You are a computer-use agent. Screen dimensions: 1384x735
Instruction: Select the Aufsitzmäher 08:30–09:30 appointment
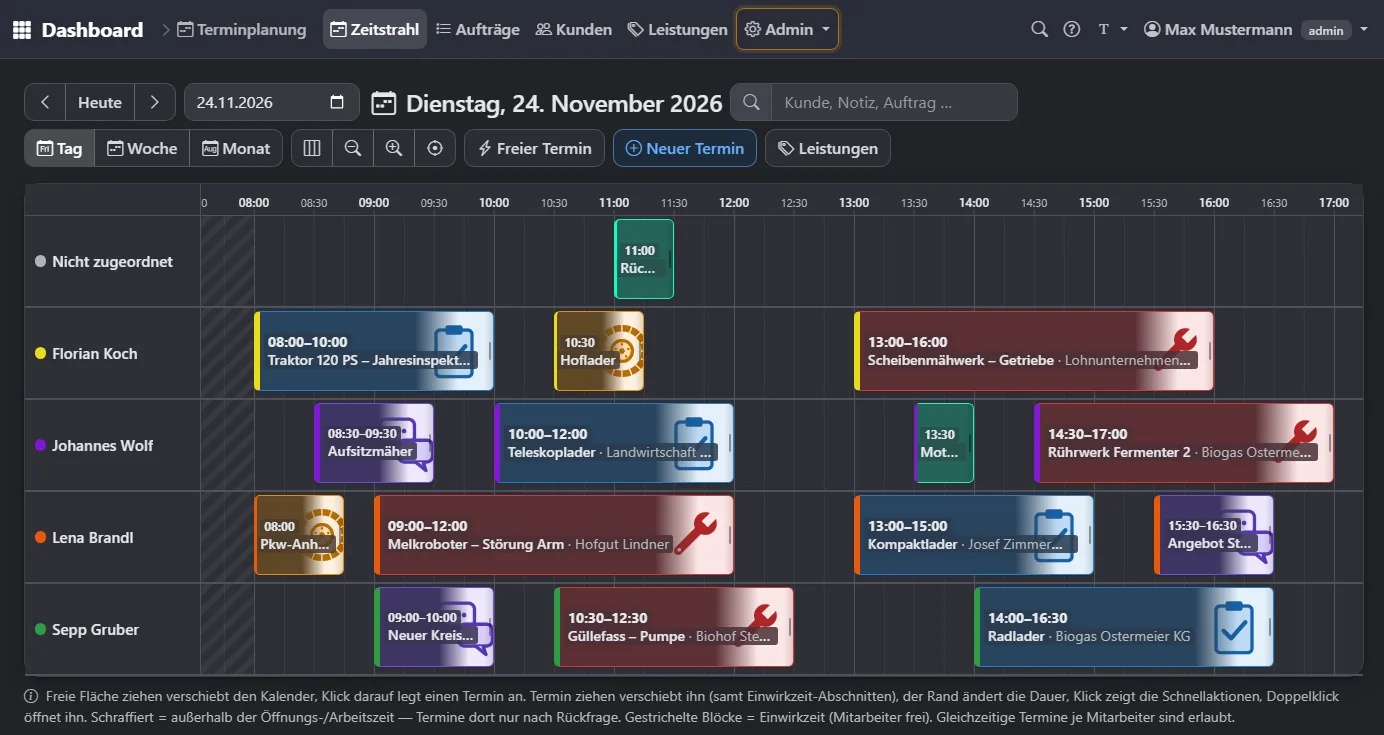[374, 443]
